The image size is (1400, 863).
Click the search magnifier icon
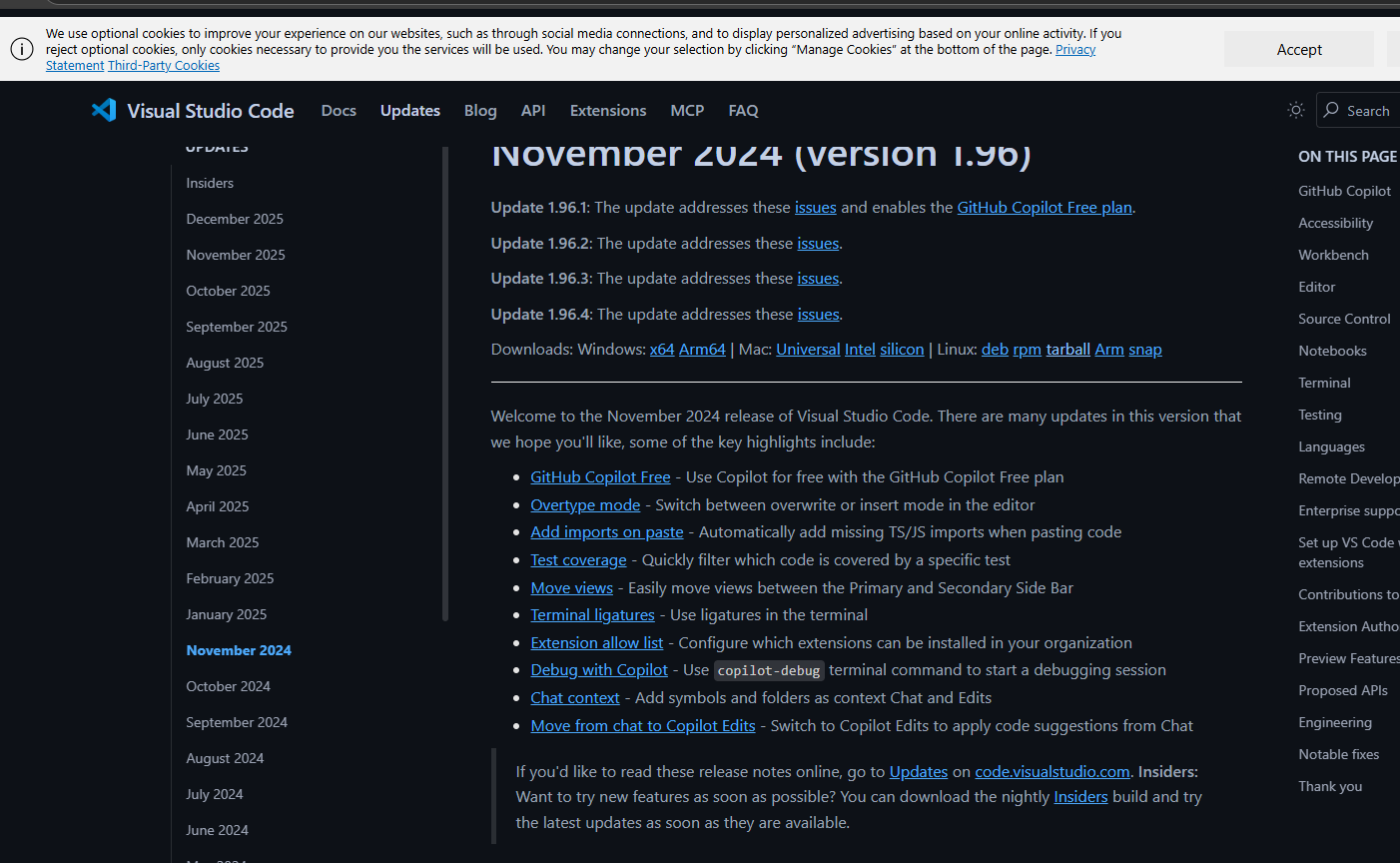[1331, 110]
